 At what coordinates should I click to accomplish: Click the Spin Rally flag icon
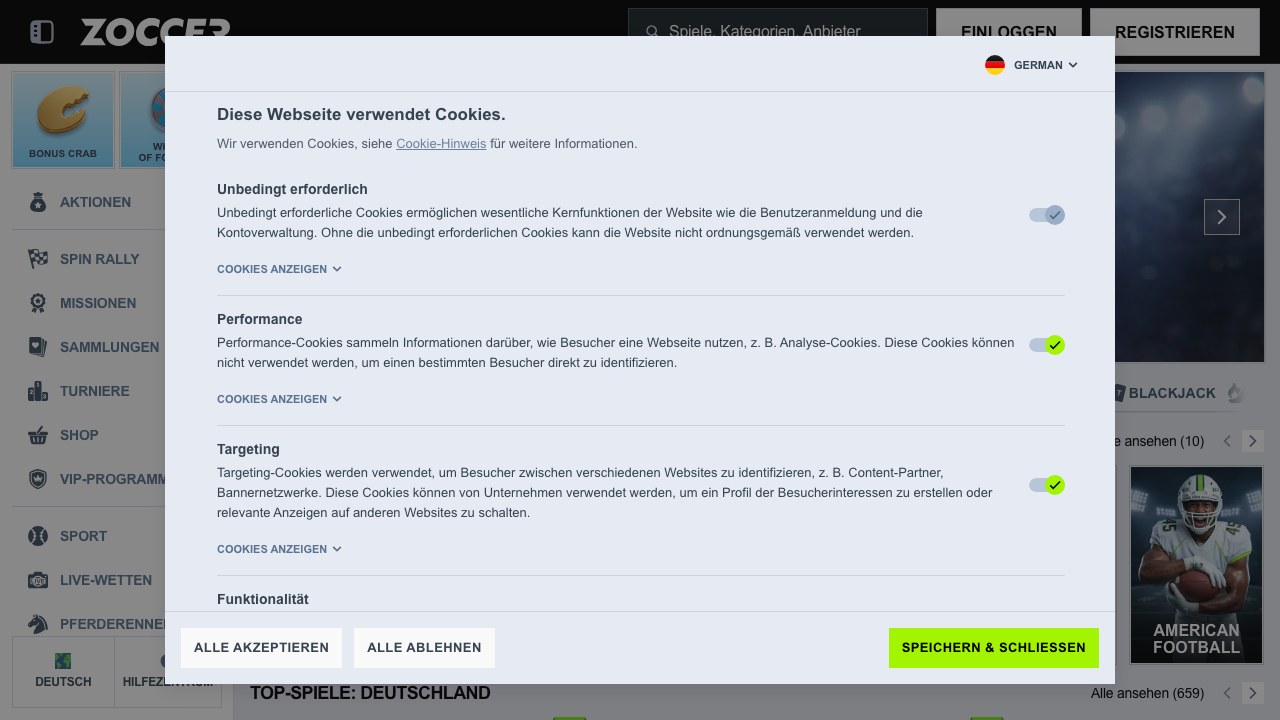pos(38,259)
